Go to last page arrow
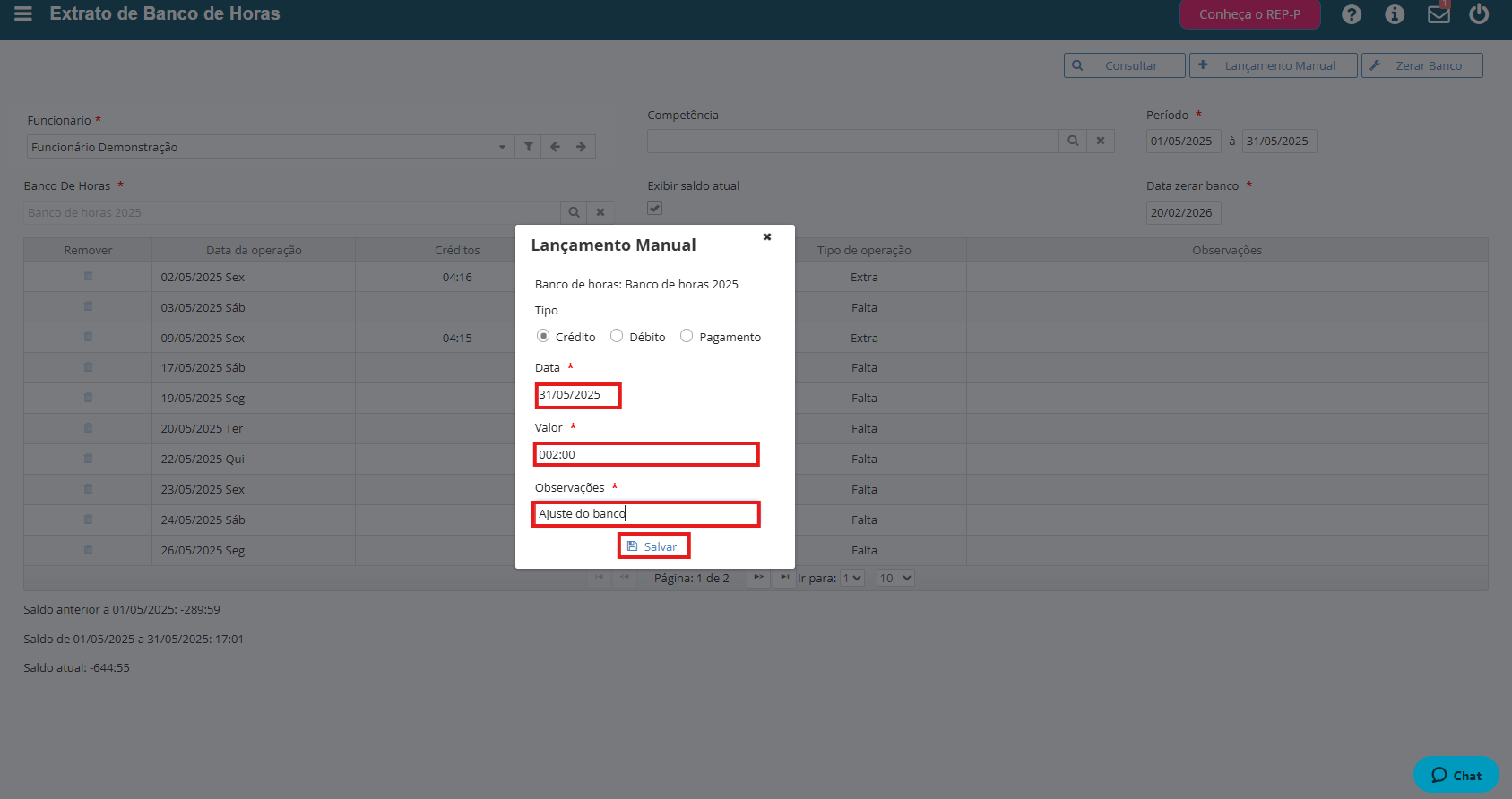This screenshot has width=1512, height=799. [784, 578]
